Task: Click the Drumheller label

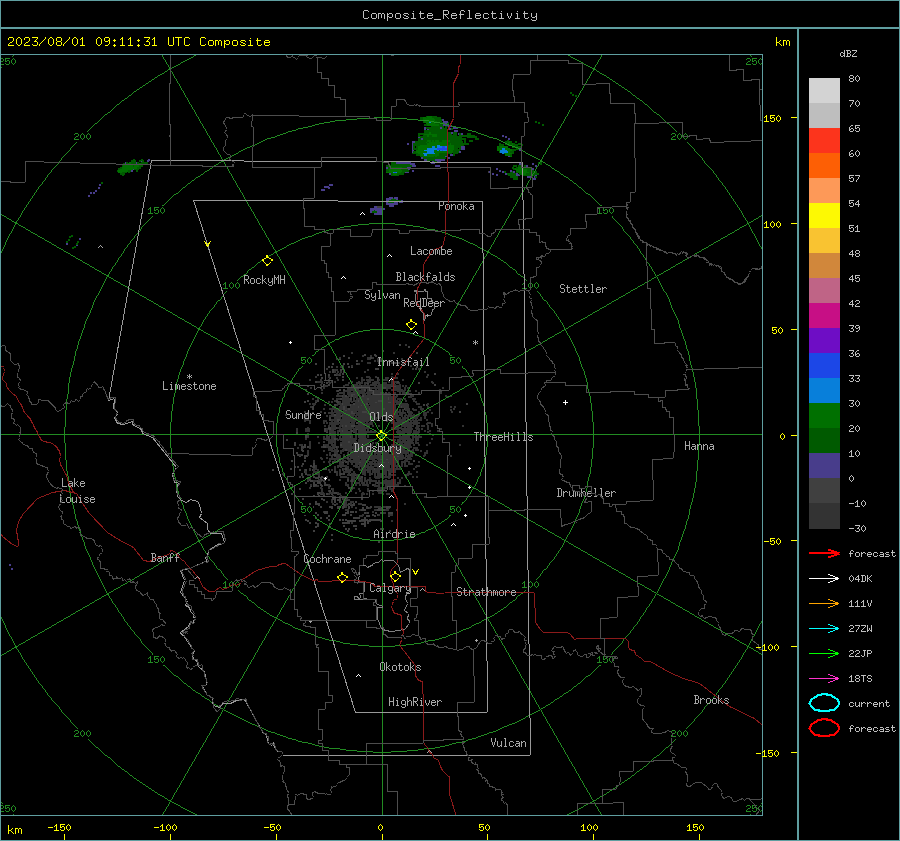Action: click(x=586, y=493)
